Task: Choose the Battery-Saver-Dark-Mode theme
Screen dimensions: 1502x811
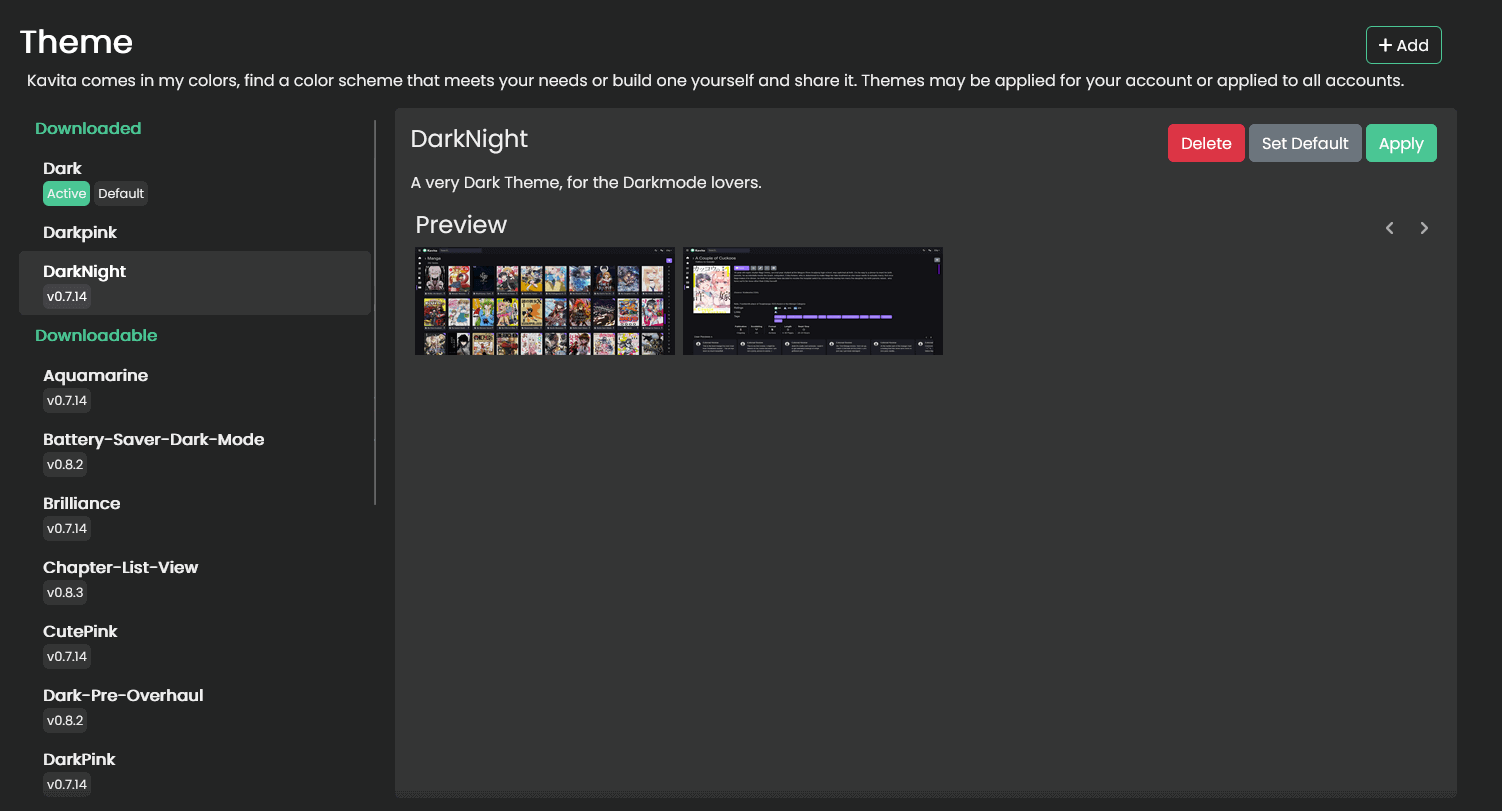Action: coord(153,440)
